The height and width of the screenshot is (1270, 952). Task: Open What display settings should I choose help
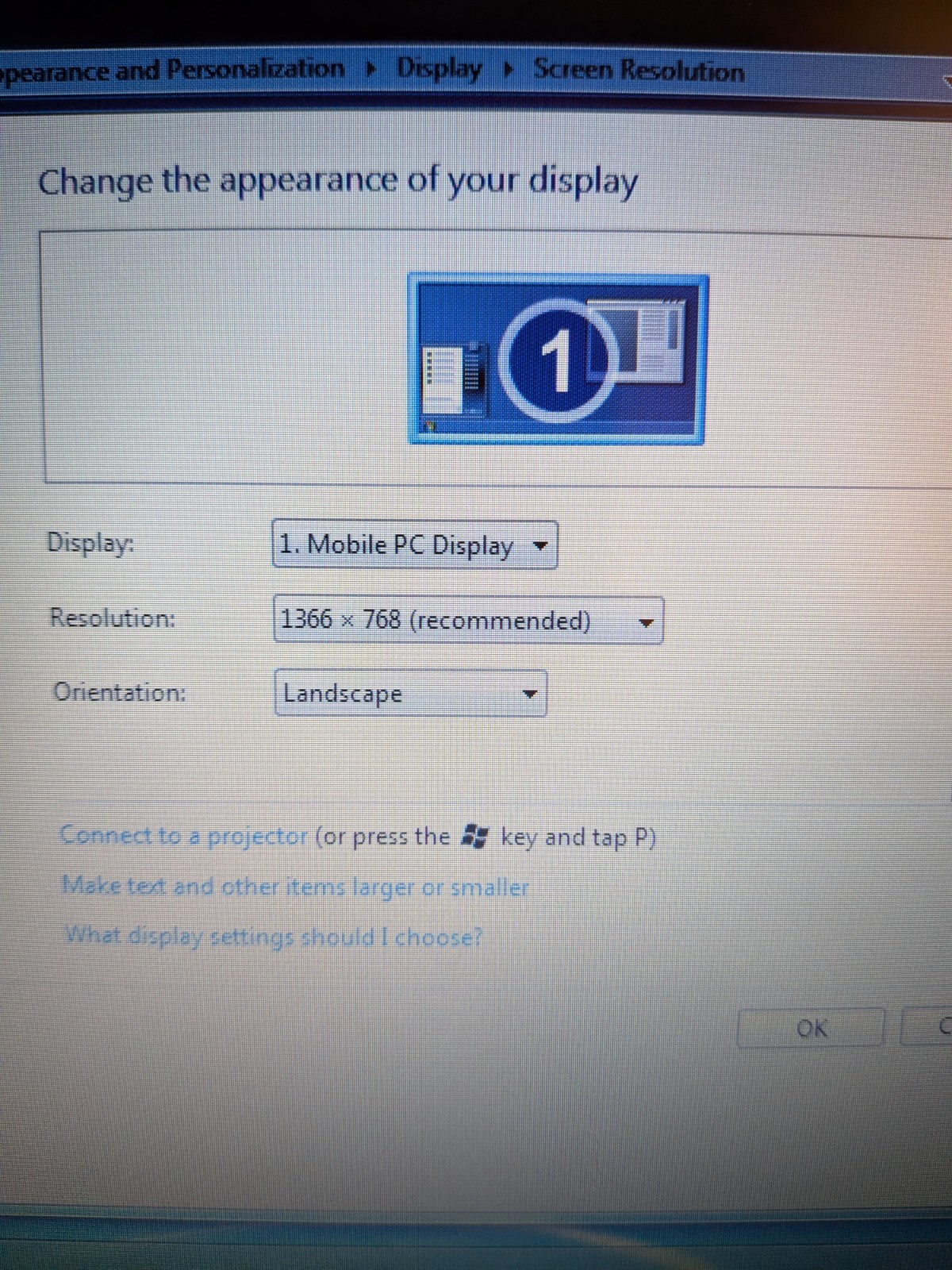click(274, 937)
